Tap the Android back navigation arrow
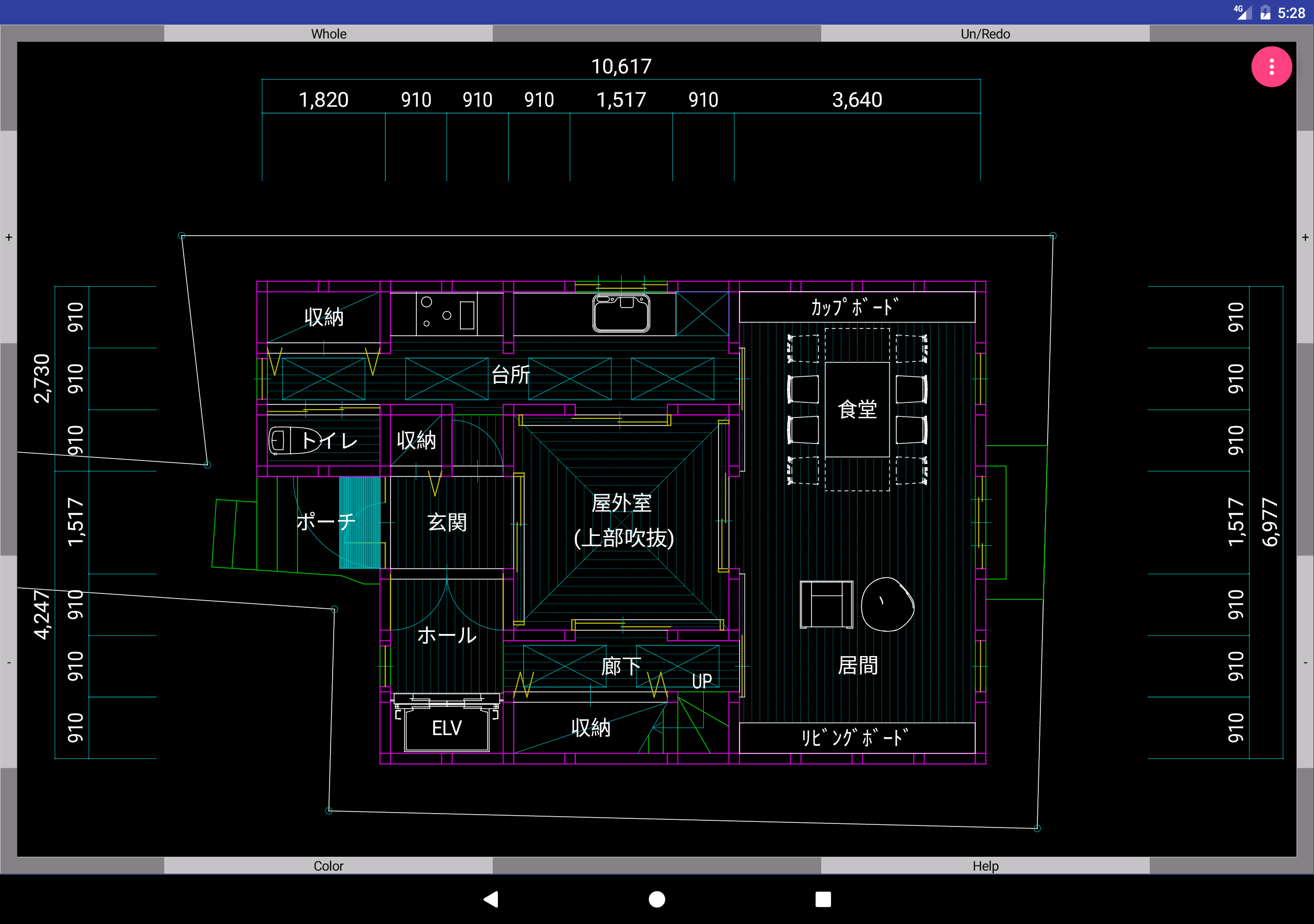 coord(491,899)
